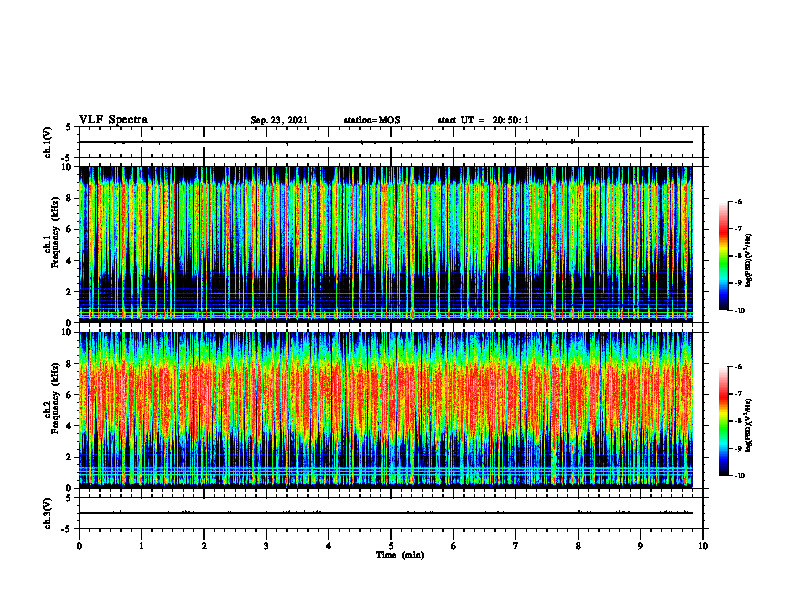Viewport: 792px width, 612px height.
Task: Click the ch.2 color bar units label
Action: click(748, 425)
